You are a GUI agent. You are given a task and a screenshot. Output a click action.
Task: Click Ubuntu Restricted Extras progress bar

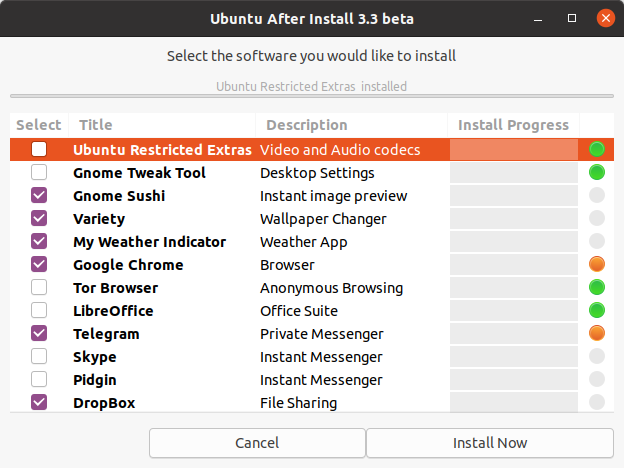[514, 149]
